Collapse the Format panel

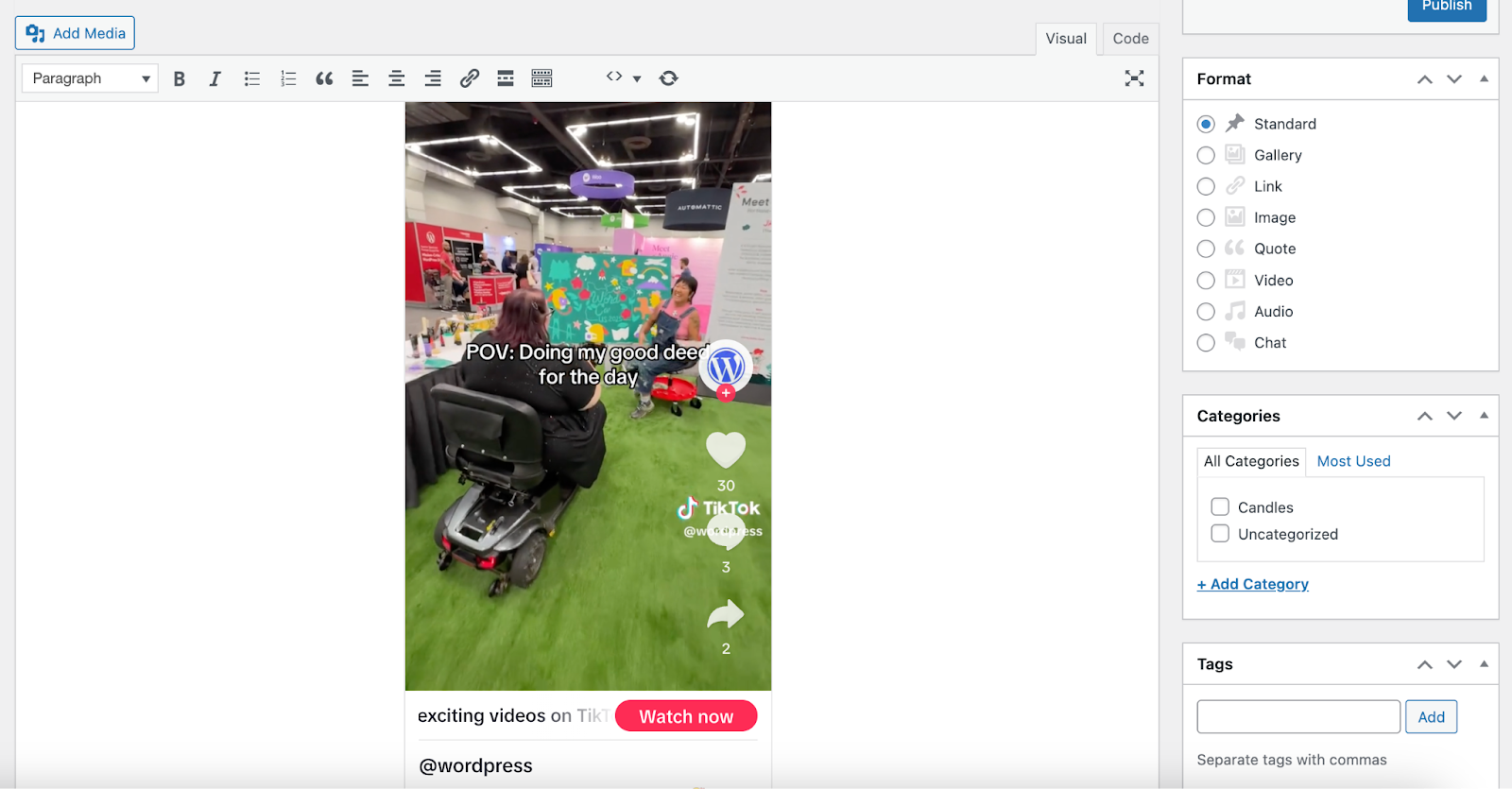(x=1484, y=79)
